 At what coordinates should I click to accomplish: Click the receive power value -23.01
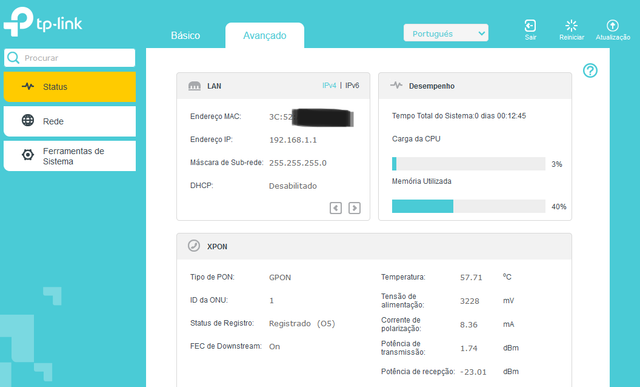click(473, 372)
